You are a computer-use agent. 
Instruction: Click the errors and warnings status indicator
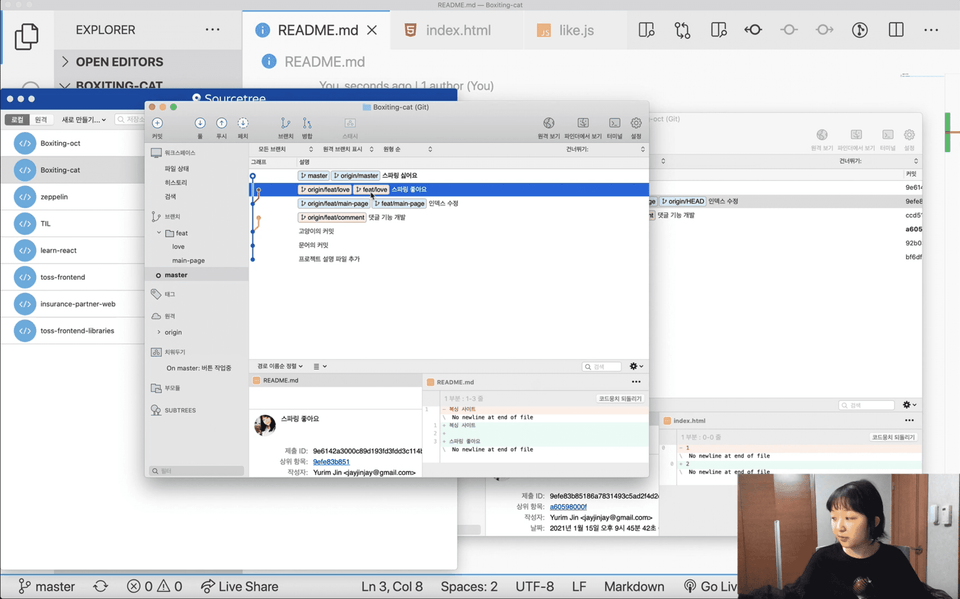tap(154, 586)
